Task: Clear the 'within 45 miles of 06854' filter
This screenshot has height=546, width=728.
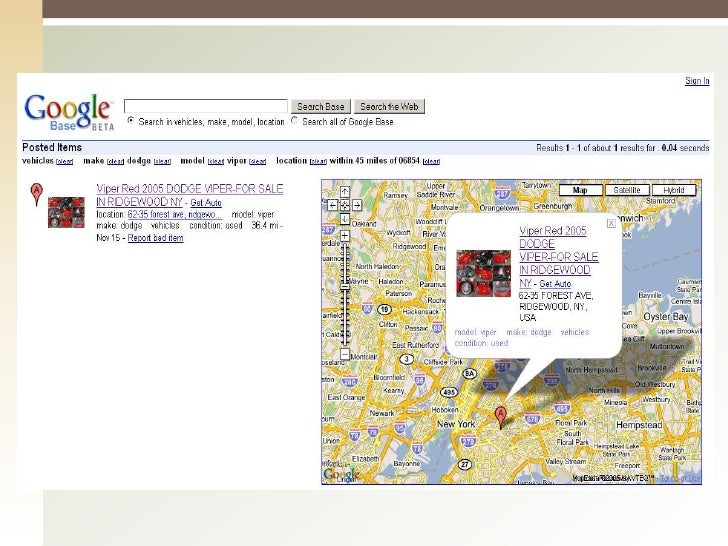Action: [x=431, y=162]
